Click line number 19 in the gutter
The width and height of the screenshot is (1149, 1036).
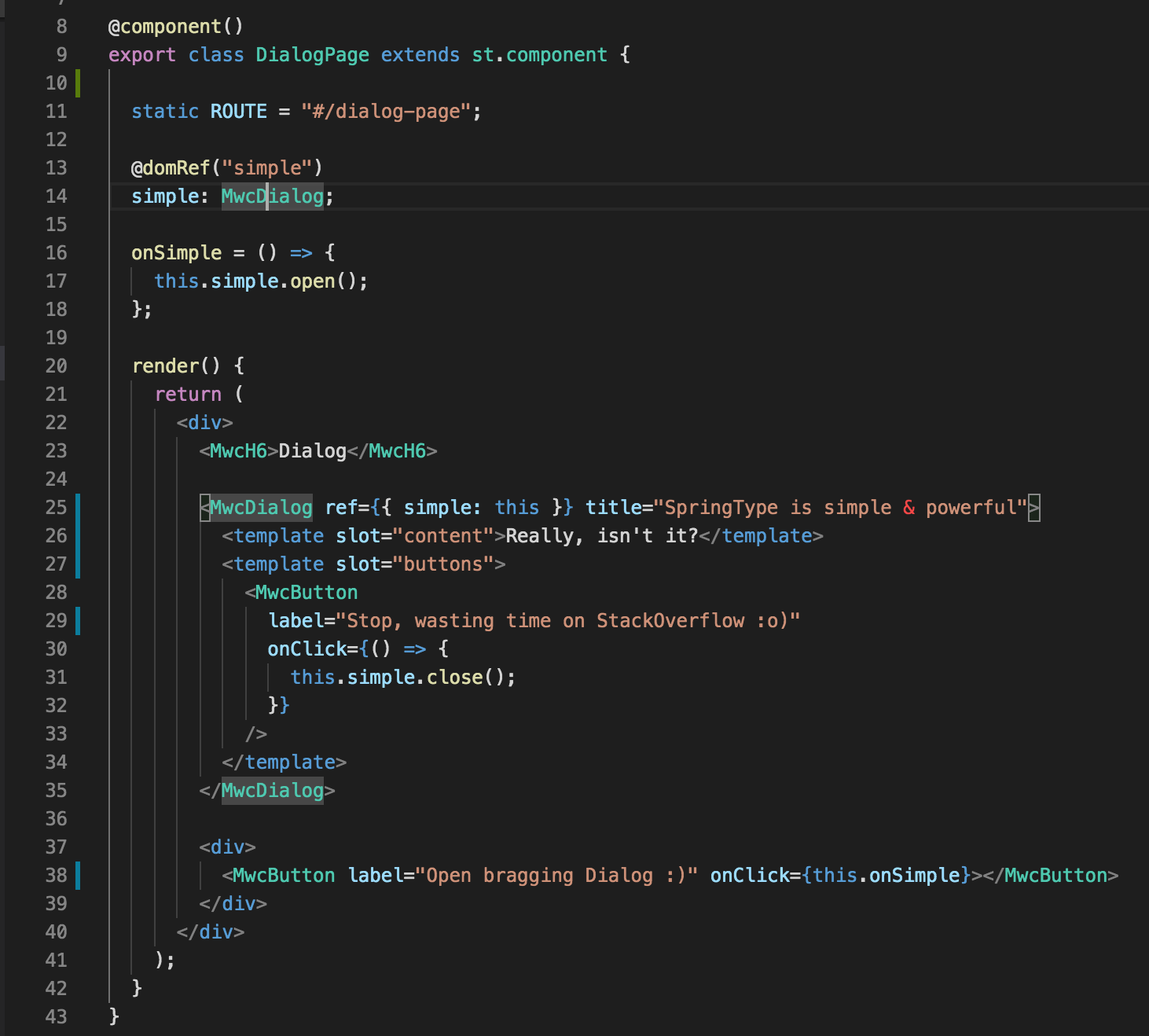(57, 338)
